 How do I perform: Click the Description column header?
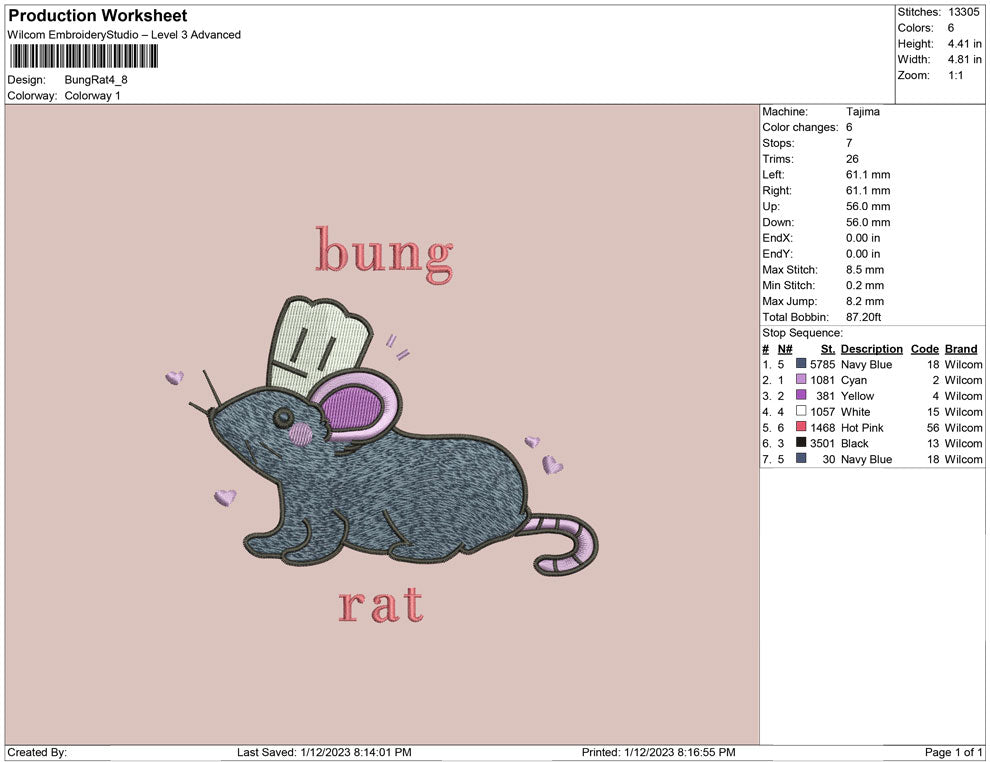[x=871, y=349]
